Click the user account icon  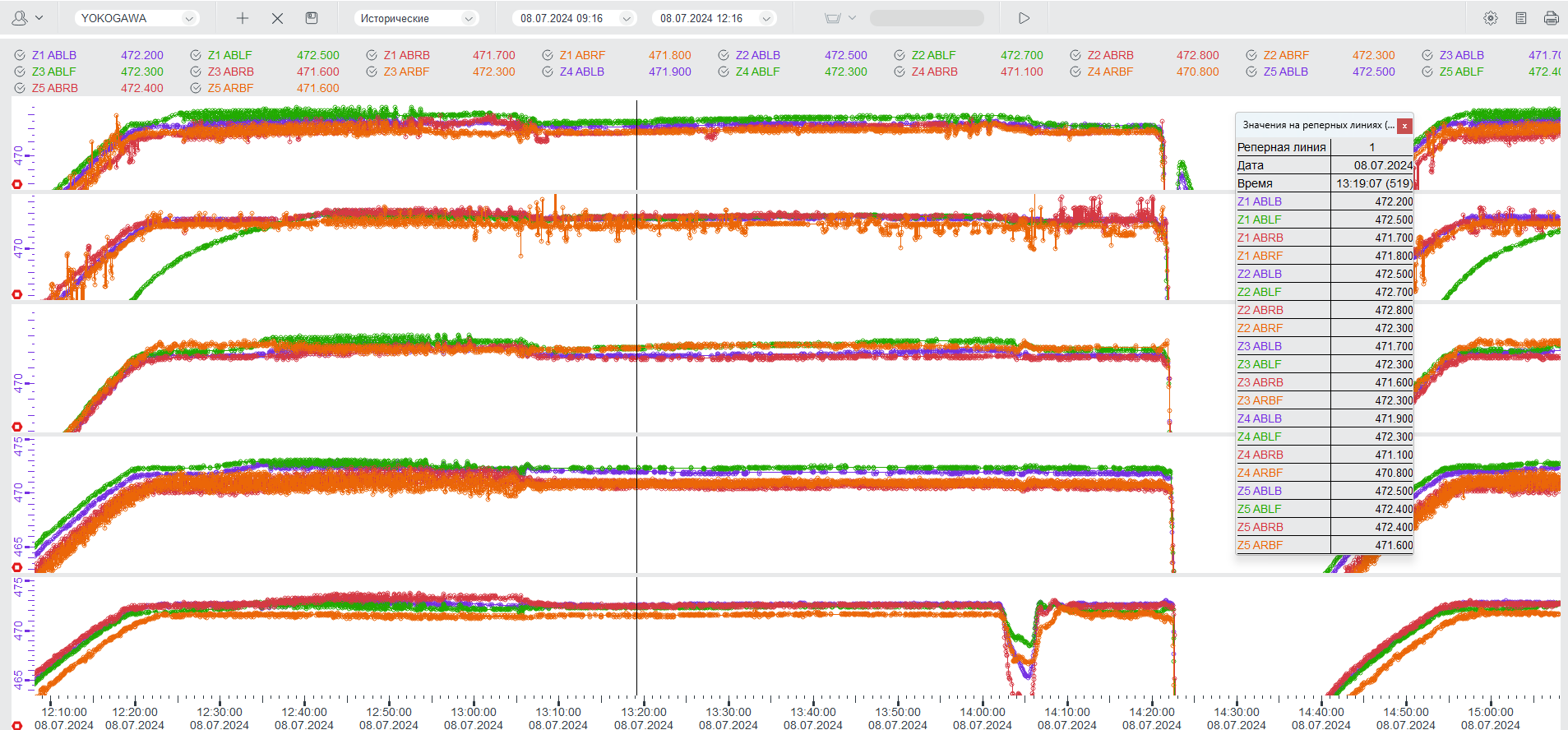[x=20, y=18]
